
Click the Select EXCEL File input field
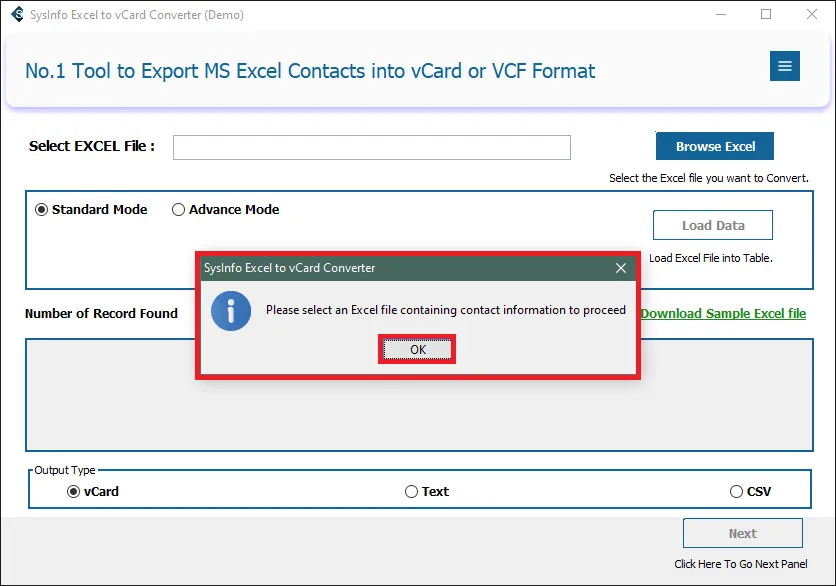click(x=372, y=148)
